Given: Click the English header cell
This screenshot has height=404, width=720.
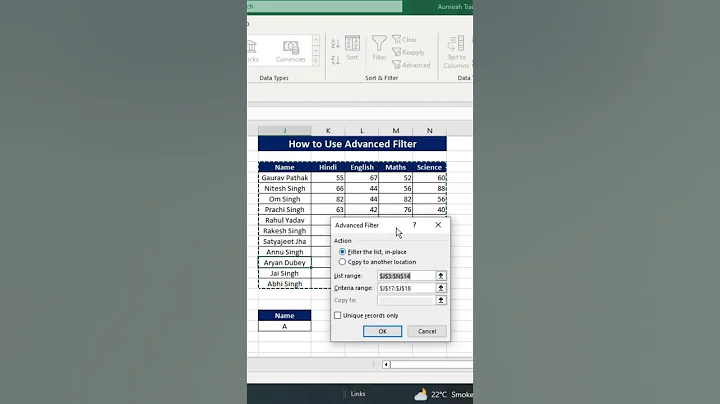Looking at the screenshot, I should click(x=362, y=167).
